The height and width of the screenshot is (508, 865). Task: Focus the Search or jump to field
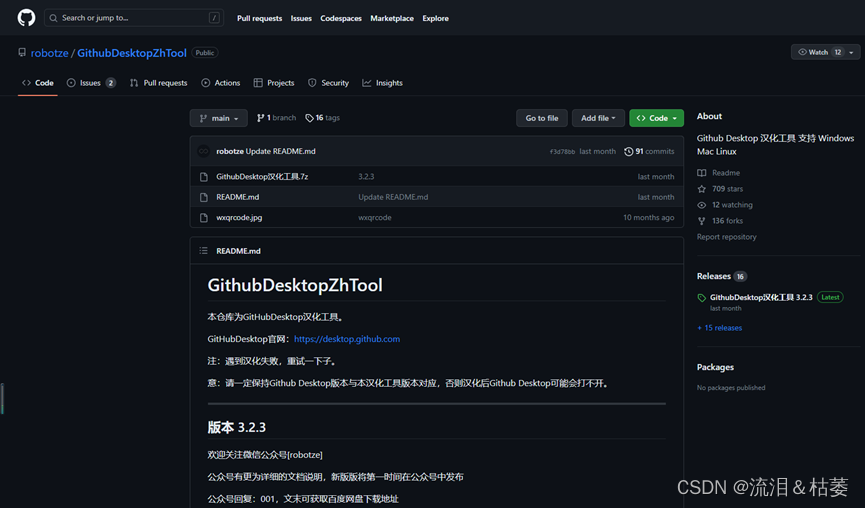click(134, 18)
